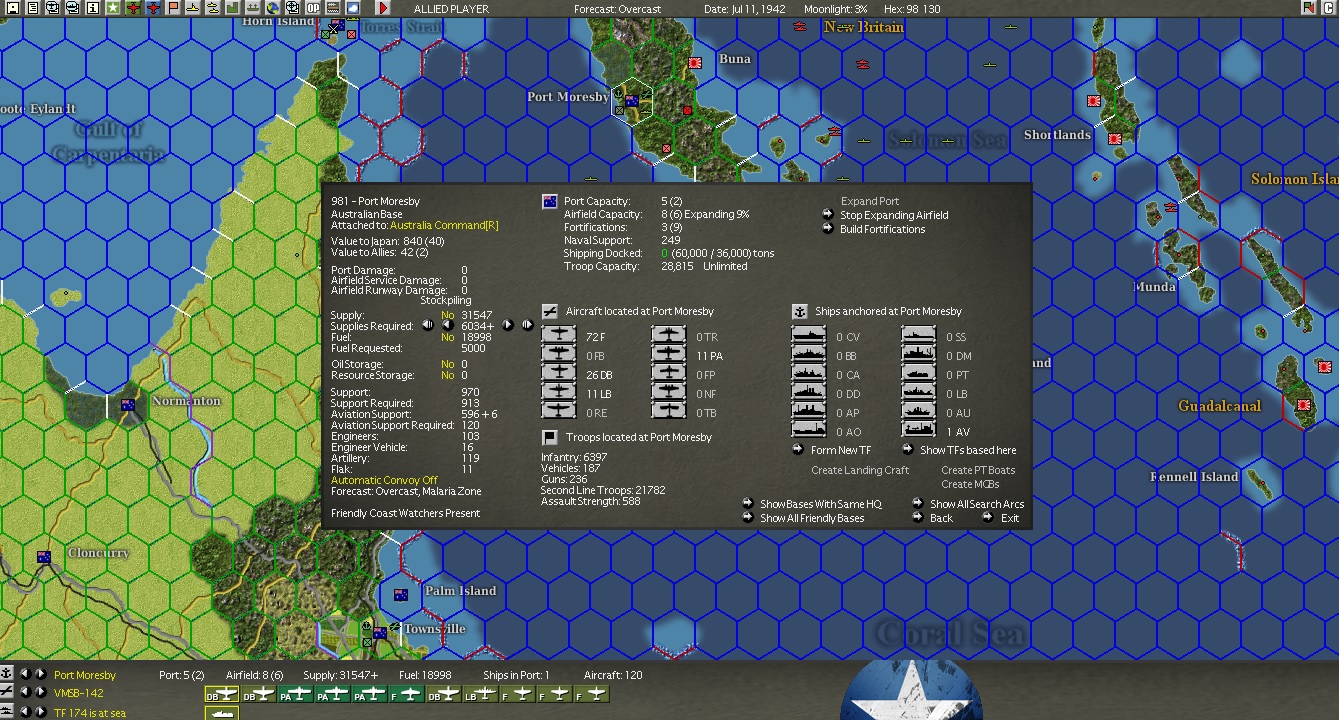
Task: Click next arrow beside bottom 'Port Moresby'
Action: click(40, 675)
